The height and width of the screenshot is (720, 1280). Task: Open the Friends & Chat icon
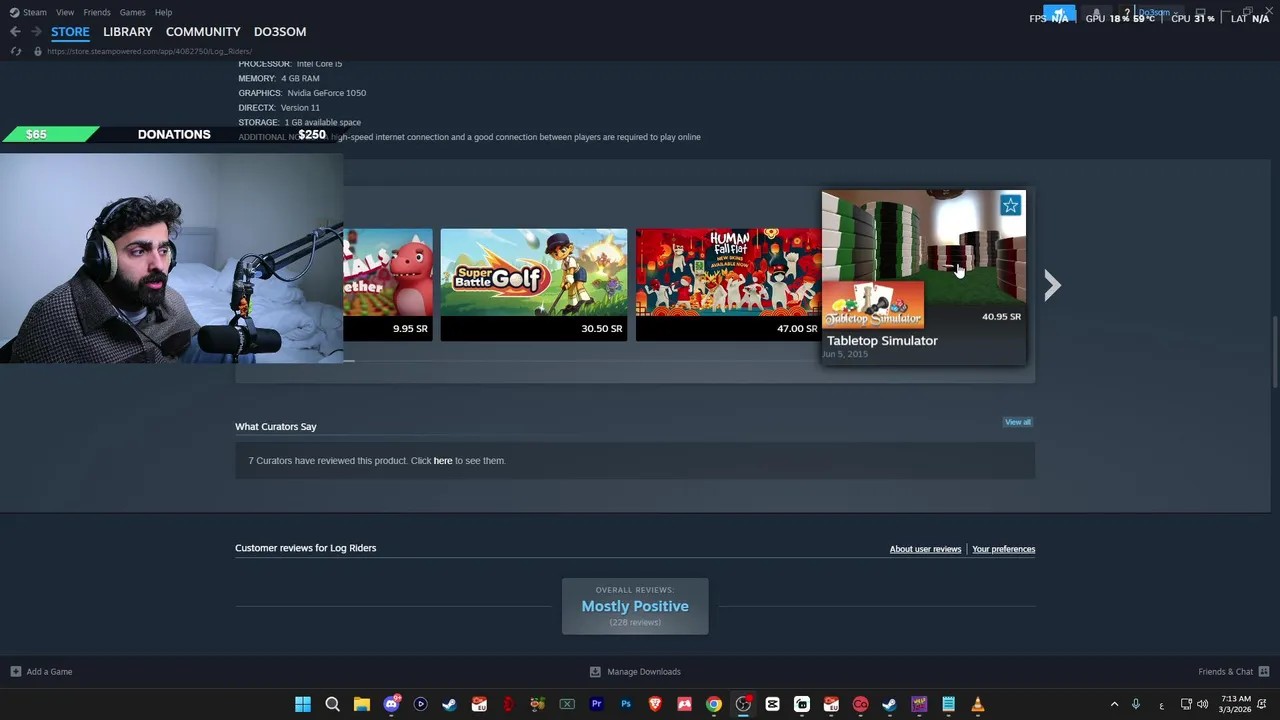tap(1264, 672)
